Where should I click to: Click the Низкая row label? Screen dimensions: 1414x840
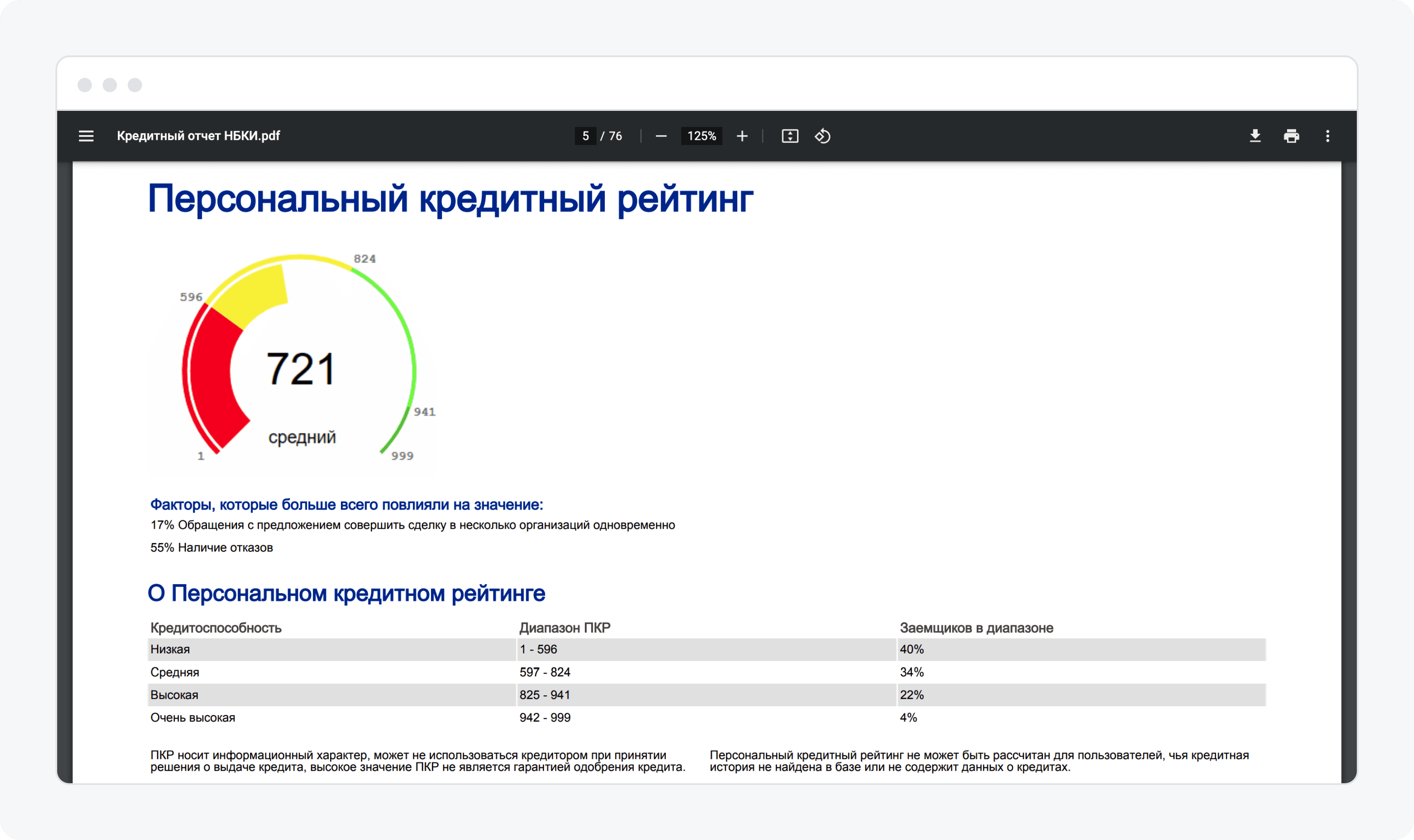point(170,649)
